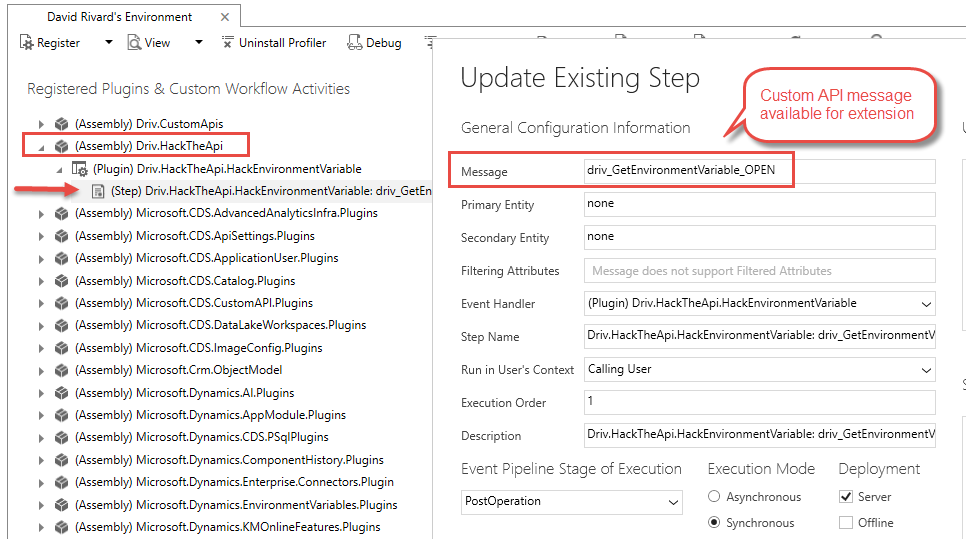The height and width of the screenshot is (539, 966).
Task: Uncheck the Server deployment checkbox
Action: coord(846,496)
